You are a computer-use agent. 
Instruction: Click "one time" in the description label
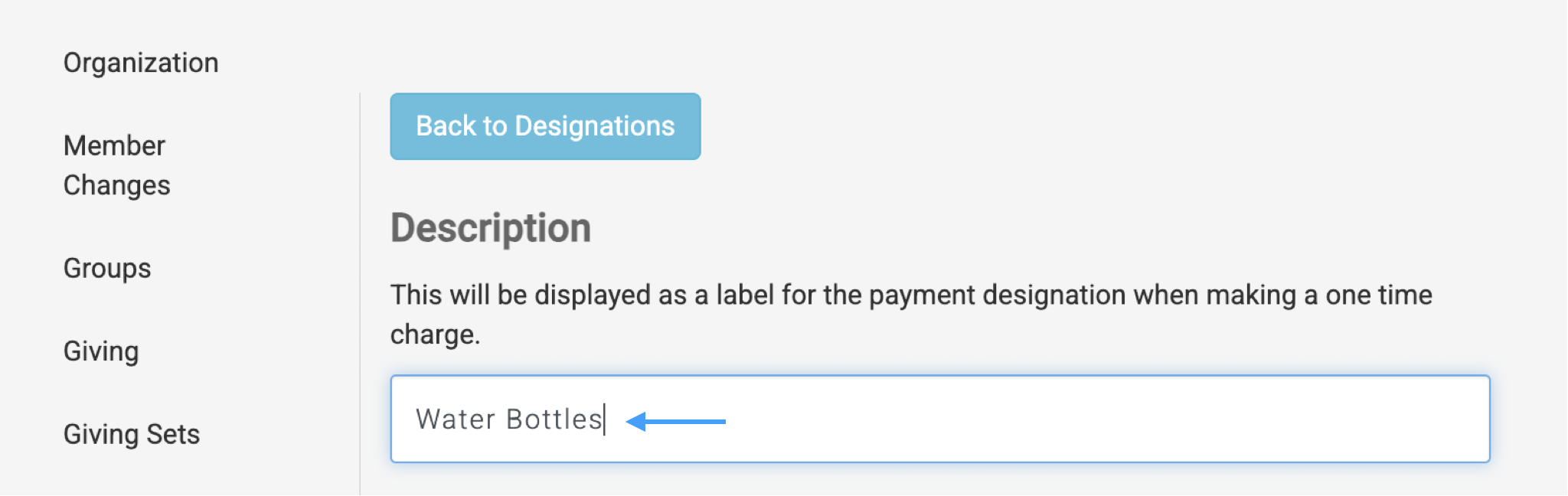[1378, 295]
